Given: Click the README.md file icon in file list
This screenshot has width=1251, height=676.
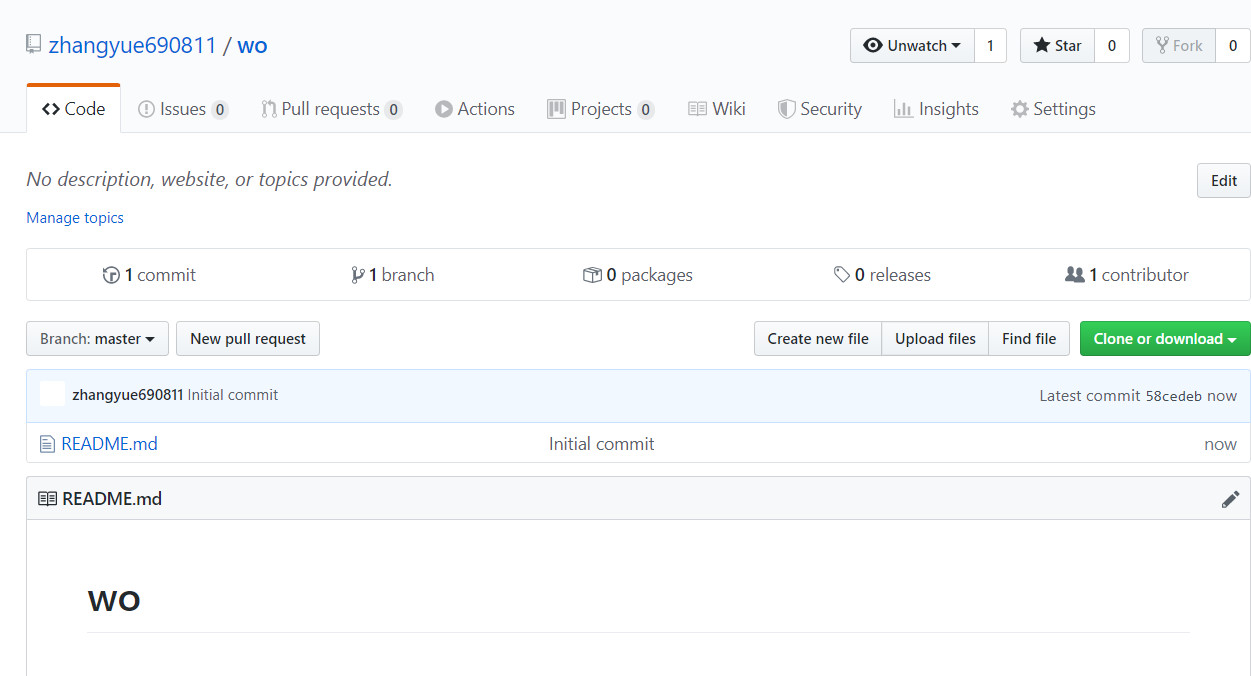Looking at the screenshot, I should coord(47,444).
